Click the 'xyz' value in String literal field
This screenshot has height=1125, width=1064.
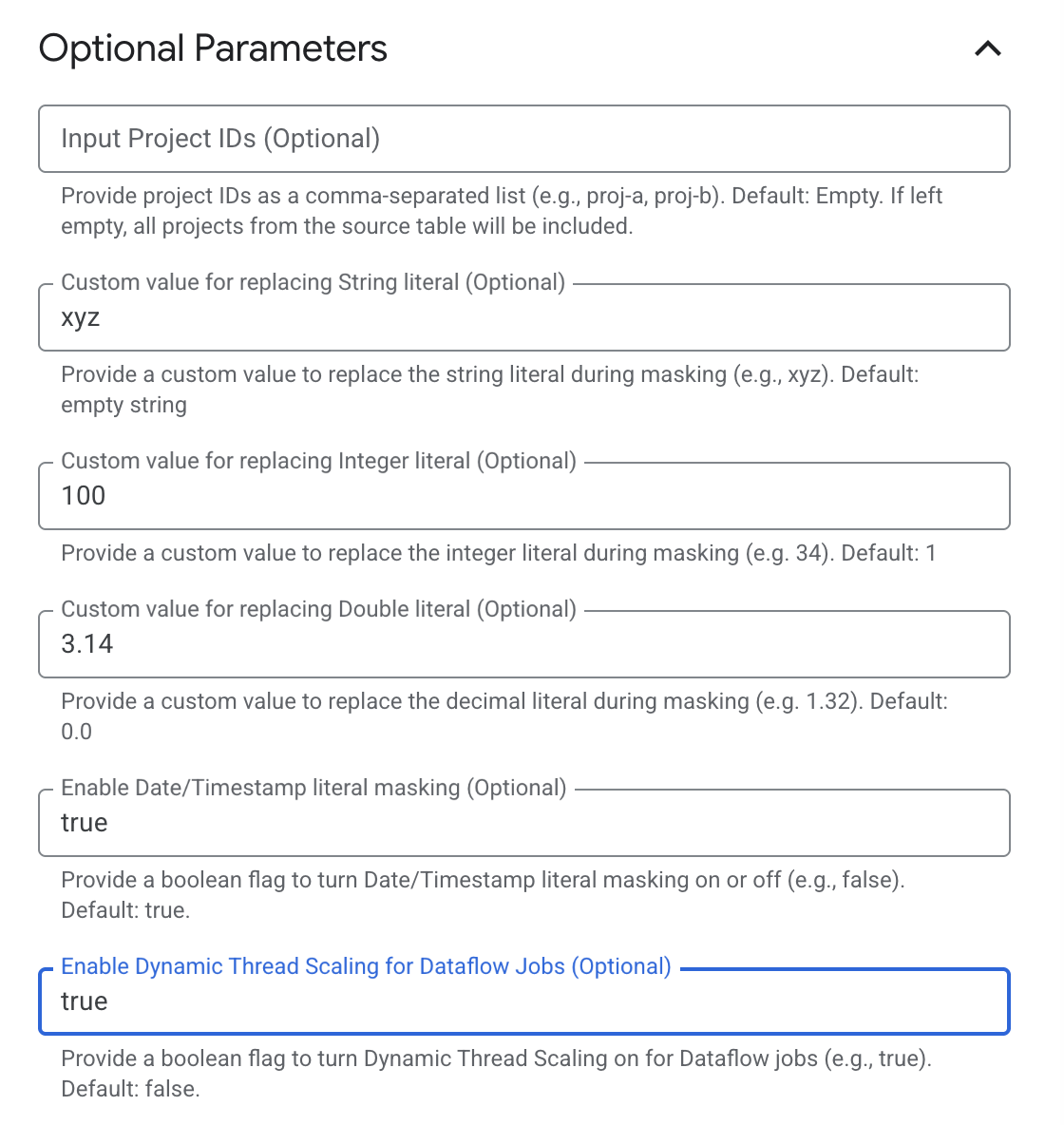(81, 318)
